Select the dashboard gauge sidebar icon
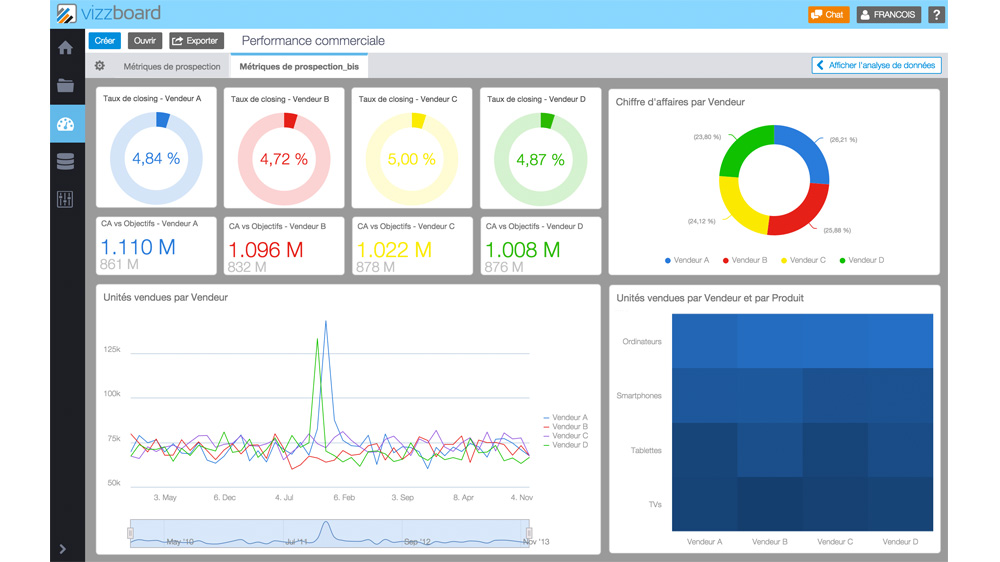Screen dimensions: 1000x562 [x=66, y=124]
